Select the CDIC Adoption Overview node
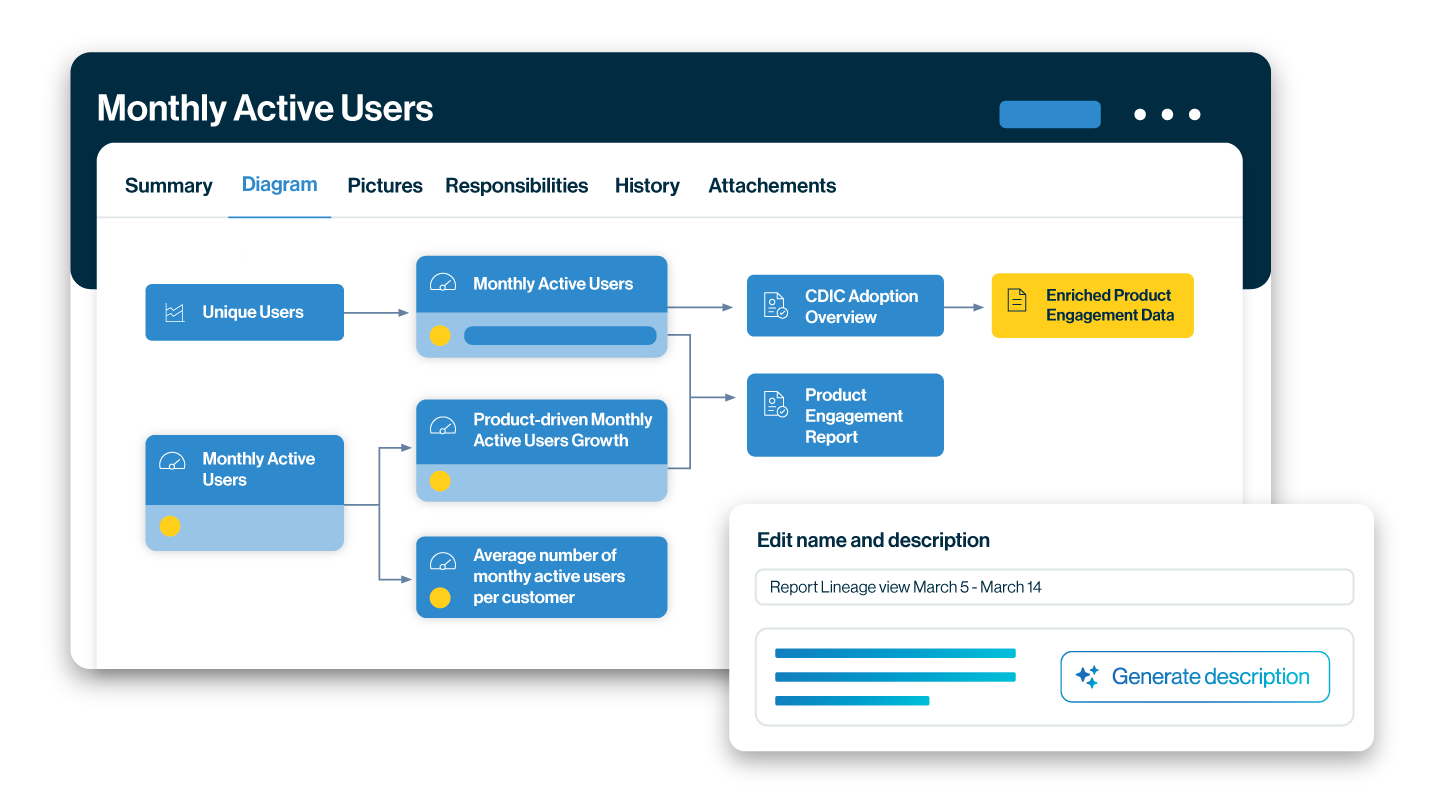 [x=845, y=306]
